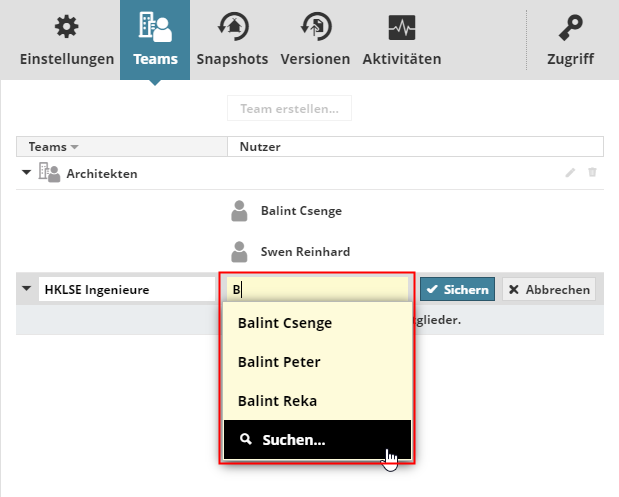This screenshot has width=619, height=497.
Task: Switch to the Teams tab
Action: [155, 40]
